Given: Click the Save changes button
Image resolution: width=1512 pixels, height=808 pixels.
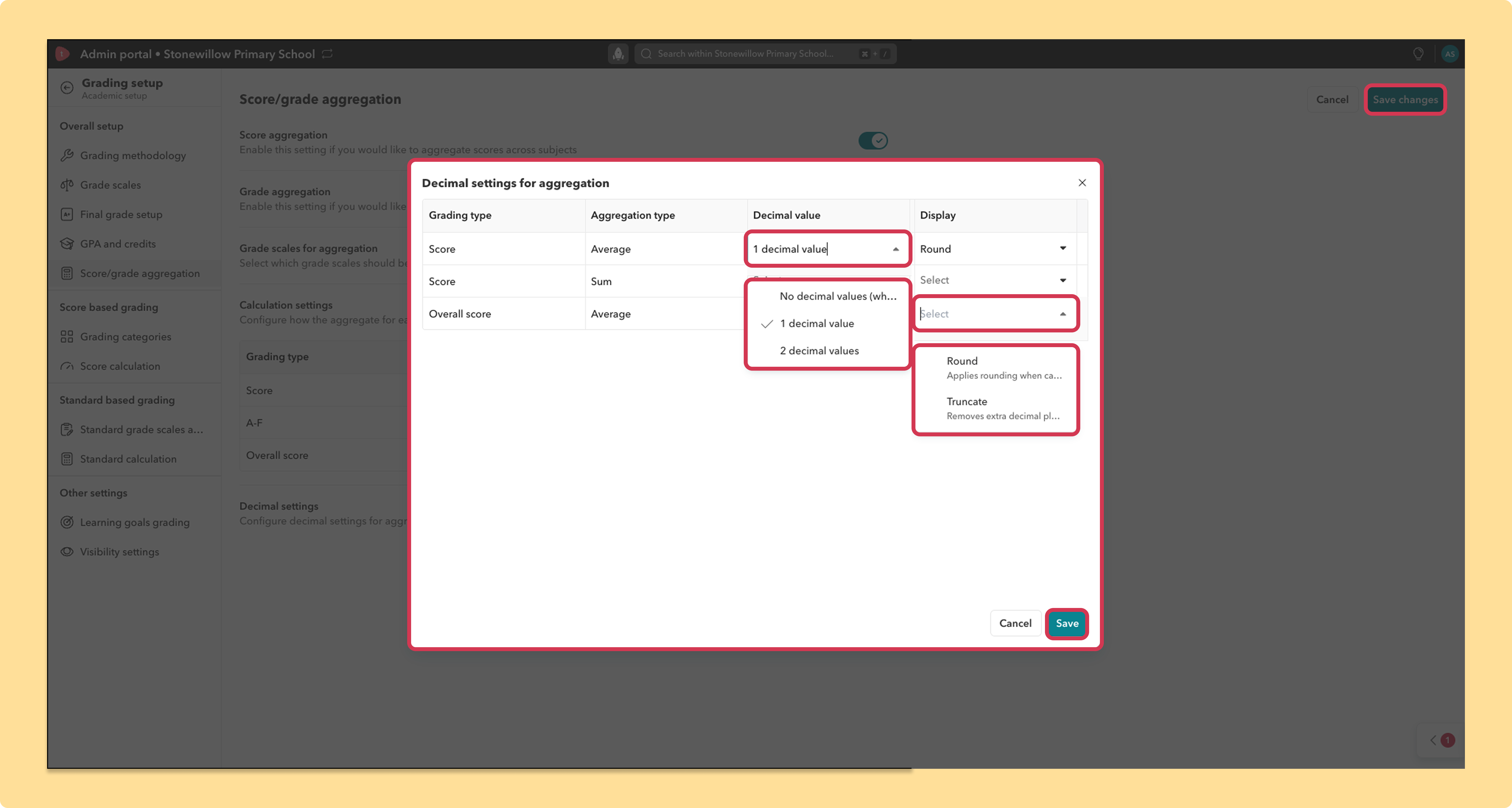Looking at the screenshot, I should [1405, 100].
